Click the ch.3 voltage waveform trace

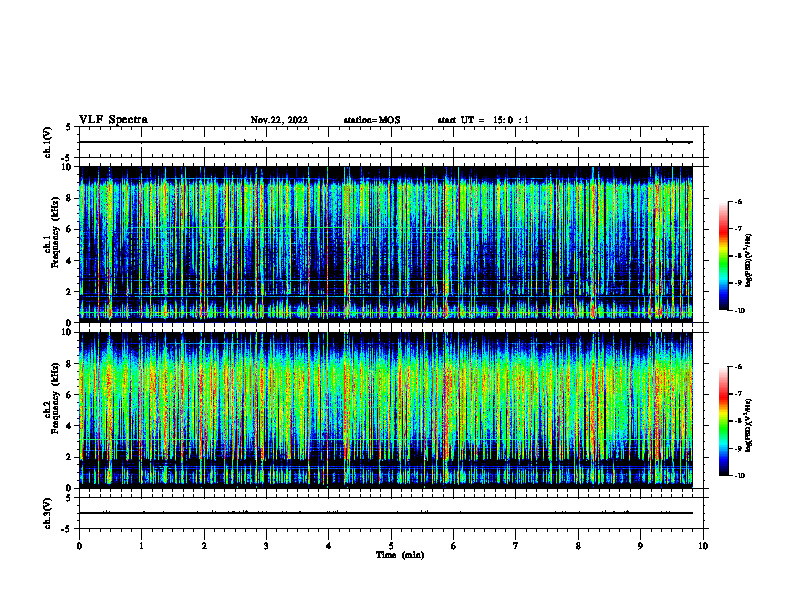[x=386, y=513]
